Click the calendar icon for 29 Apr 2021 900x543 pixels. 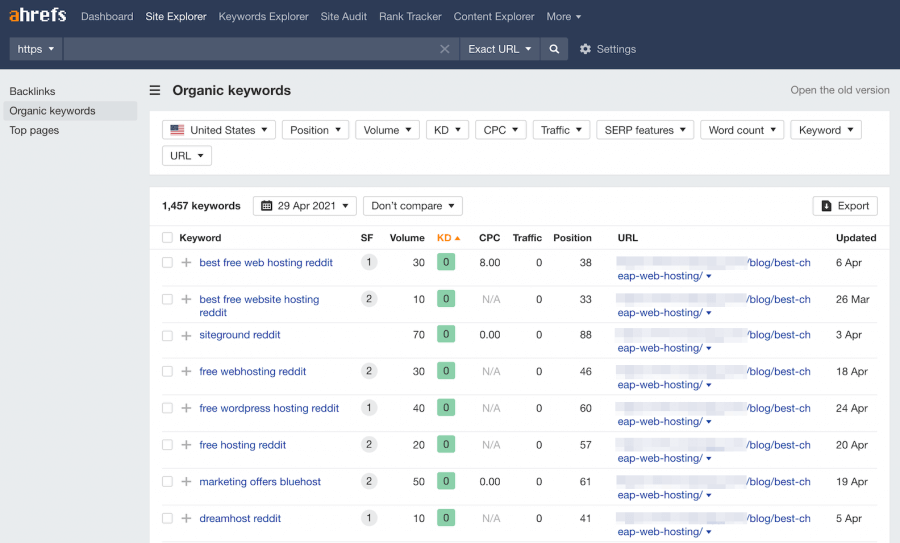pyautogui.click(x=266, y=205)
